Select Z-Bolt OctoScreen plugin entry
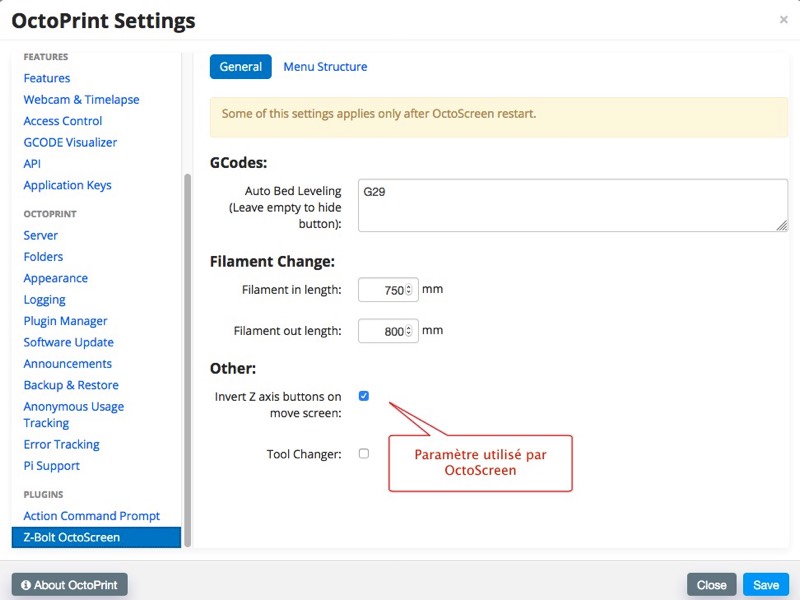This screenshot has height=600, width=800. (72, 537)
